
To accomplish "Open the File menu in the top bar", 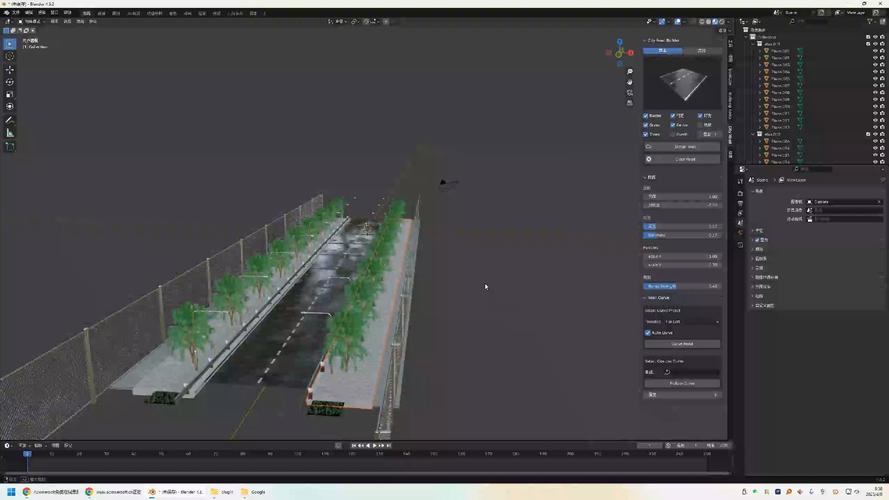I will [15, 12].
